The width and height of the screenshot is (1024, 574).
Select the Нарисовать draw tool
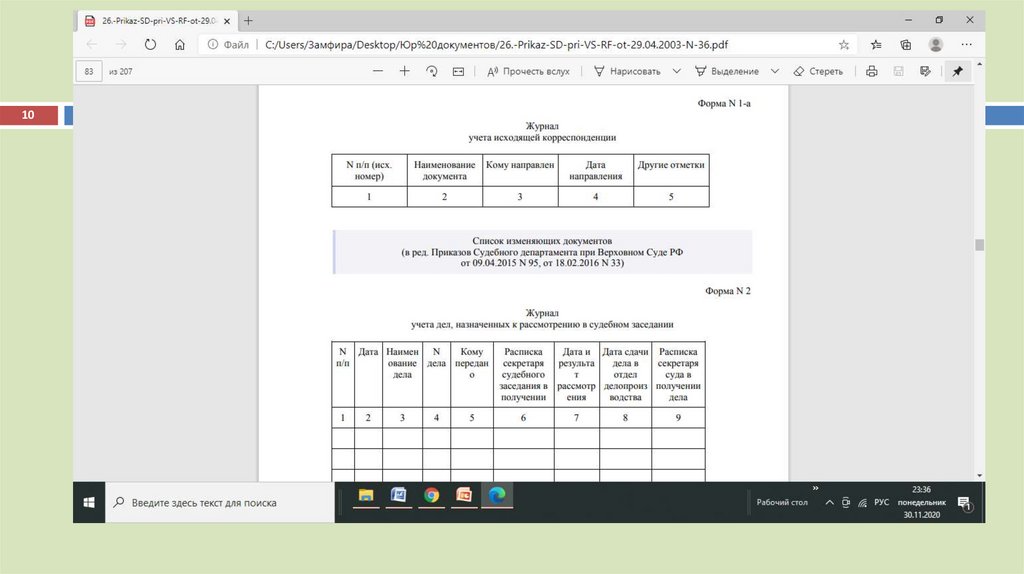(627, 71)
